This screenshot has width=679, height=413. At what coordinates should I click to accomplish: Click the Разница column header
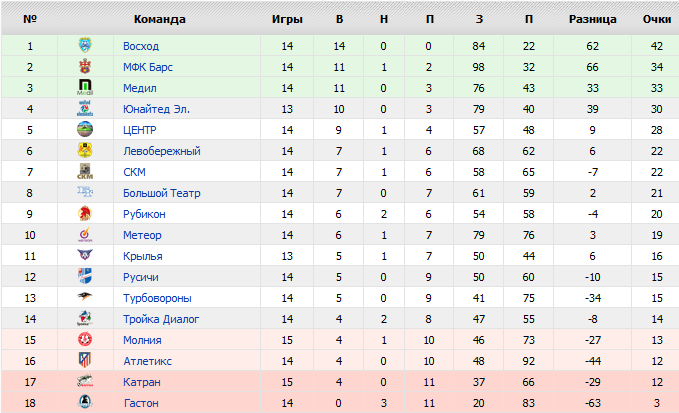pos(592,19)
